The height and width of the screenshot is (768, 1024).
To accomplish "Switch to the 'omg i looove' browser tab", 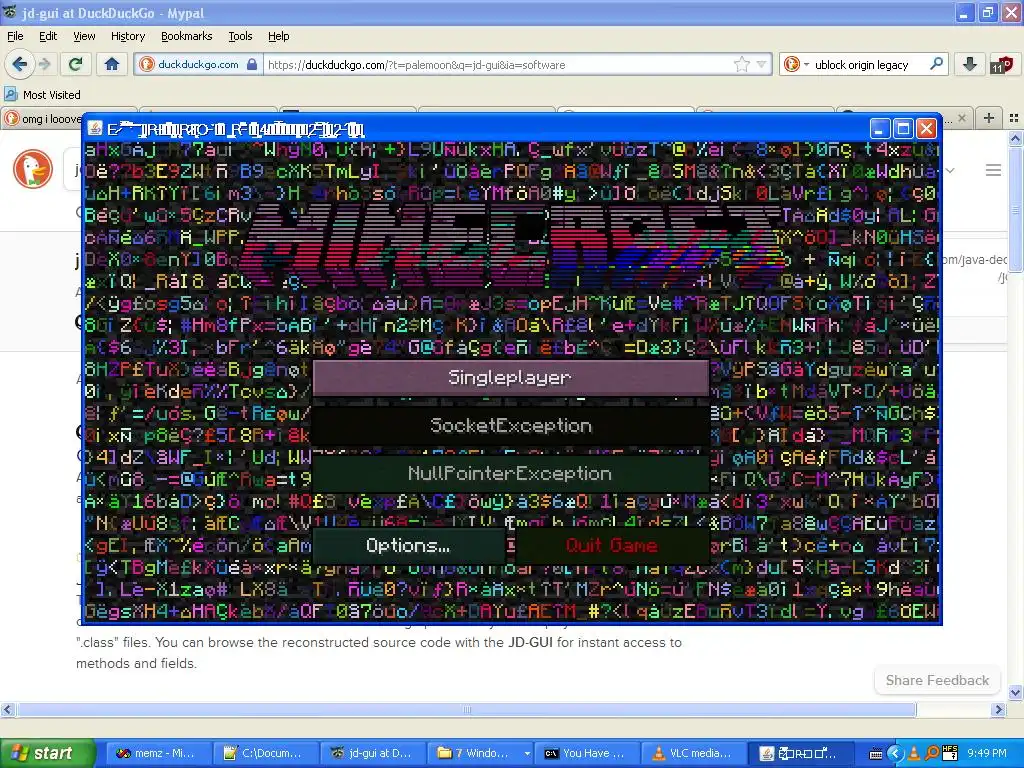I will click(42, 119).
